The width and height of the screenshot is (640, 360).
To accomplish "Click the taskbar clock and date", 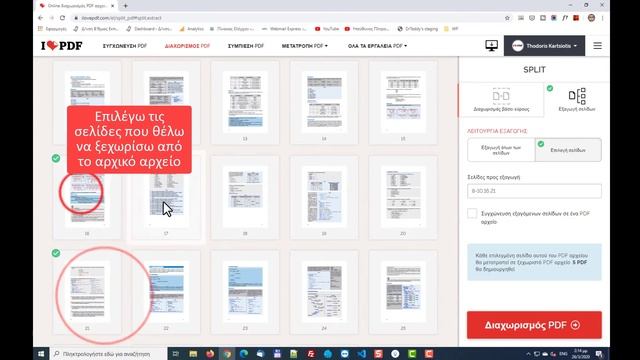I will click(580, 354).
